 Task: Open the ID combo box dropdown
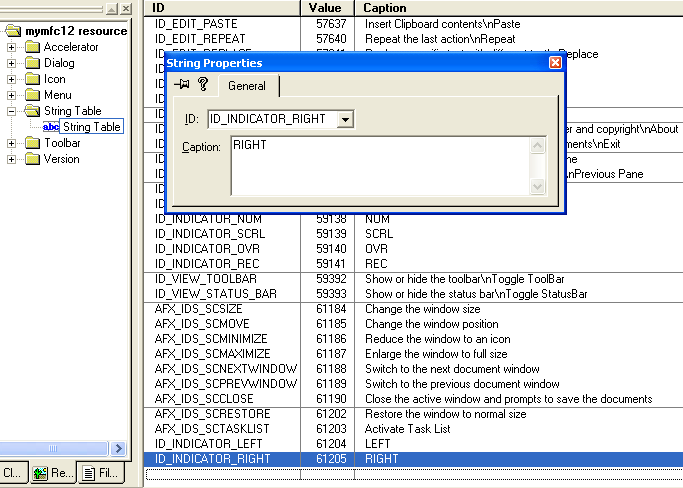[345, 119]
